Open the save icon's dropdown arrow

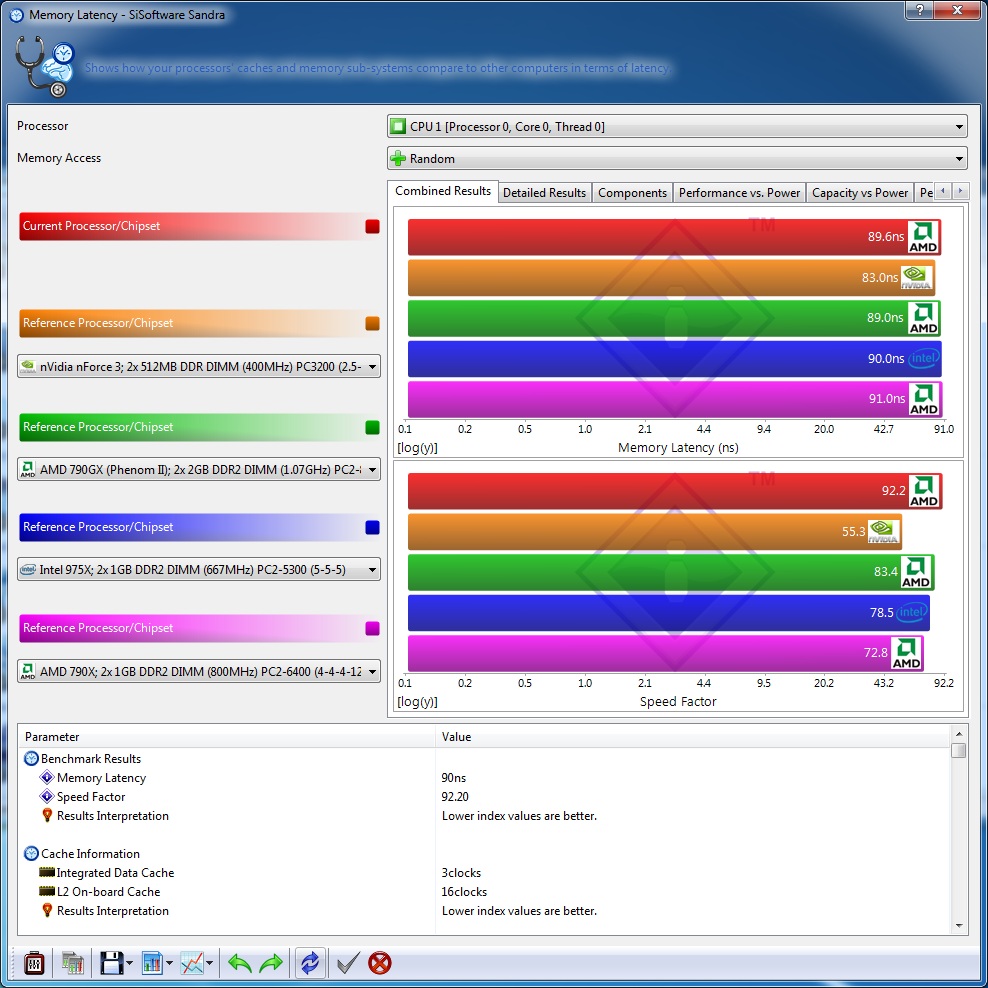pyautogui.click(x=130, y=963)
